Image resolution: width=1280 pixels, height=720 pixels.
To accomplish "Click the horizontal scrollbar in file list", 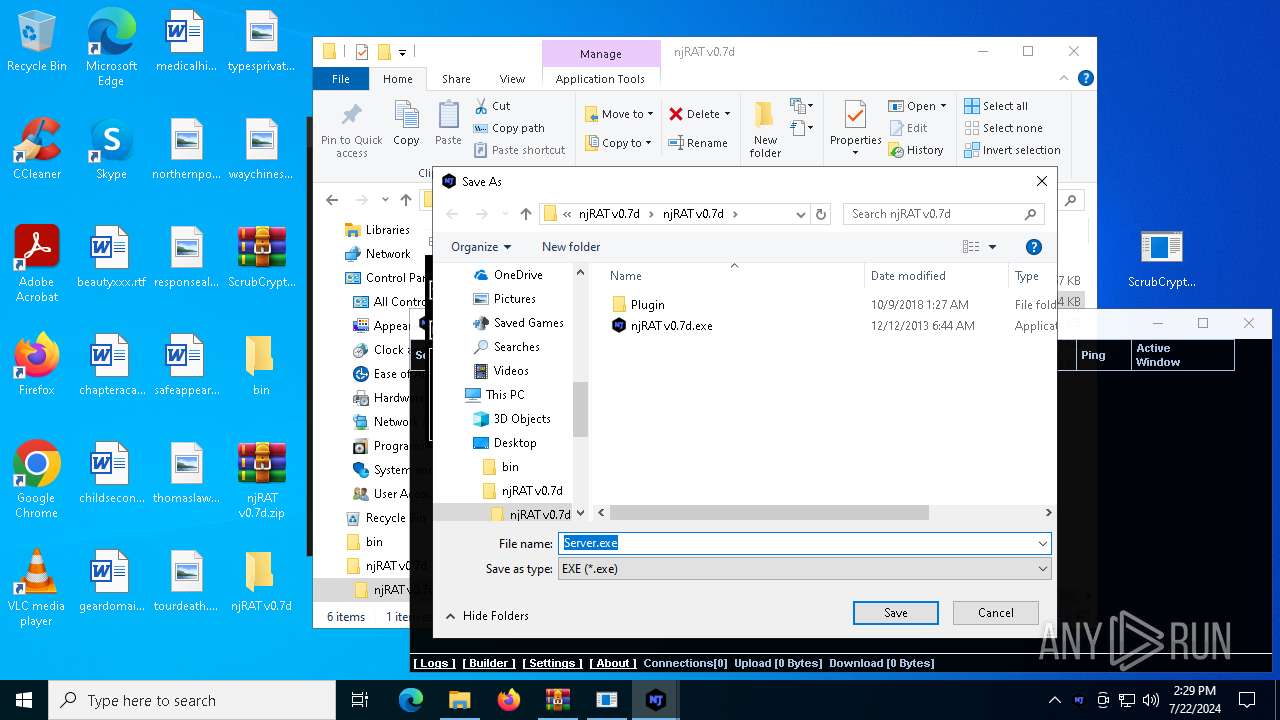I will pos(769,513).
